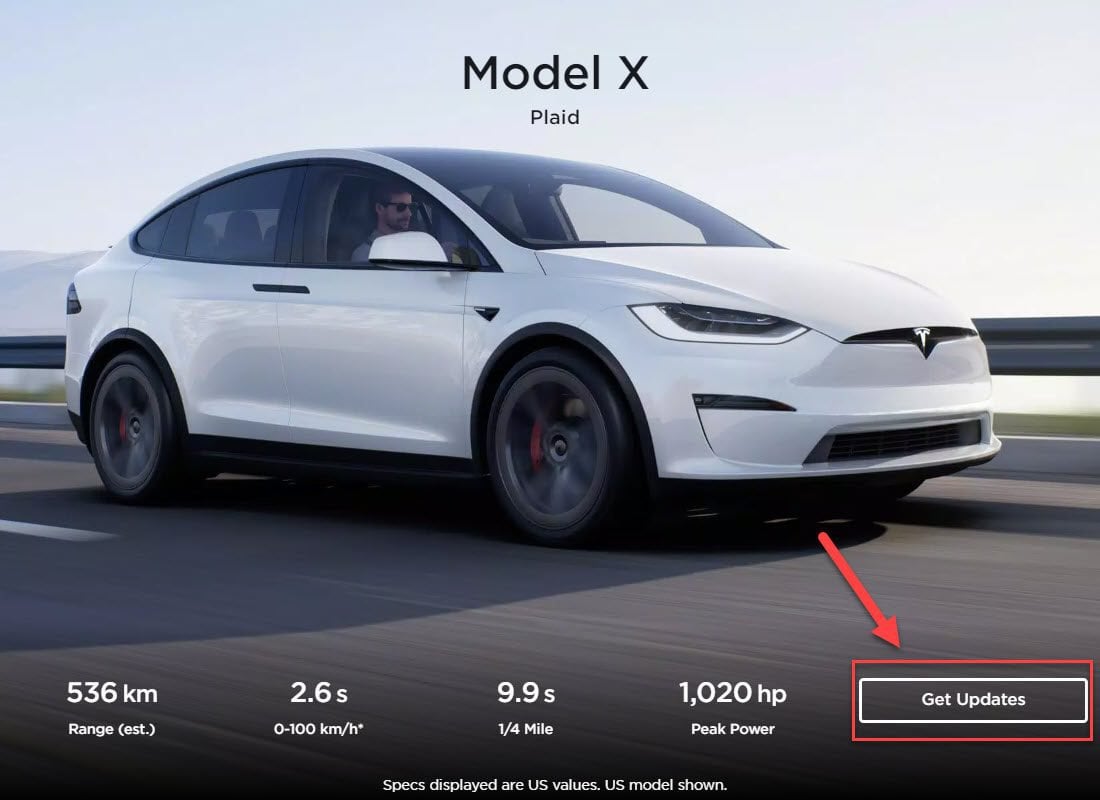Screen dimensions: 1100x800
Task: Click the 9.9 s quarter-mile figure
Action: [526, 693]
